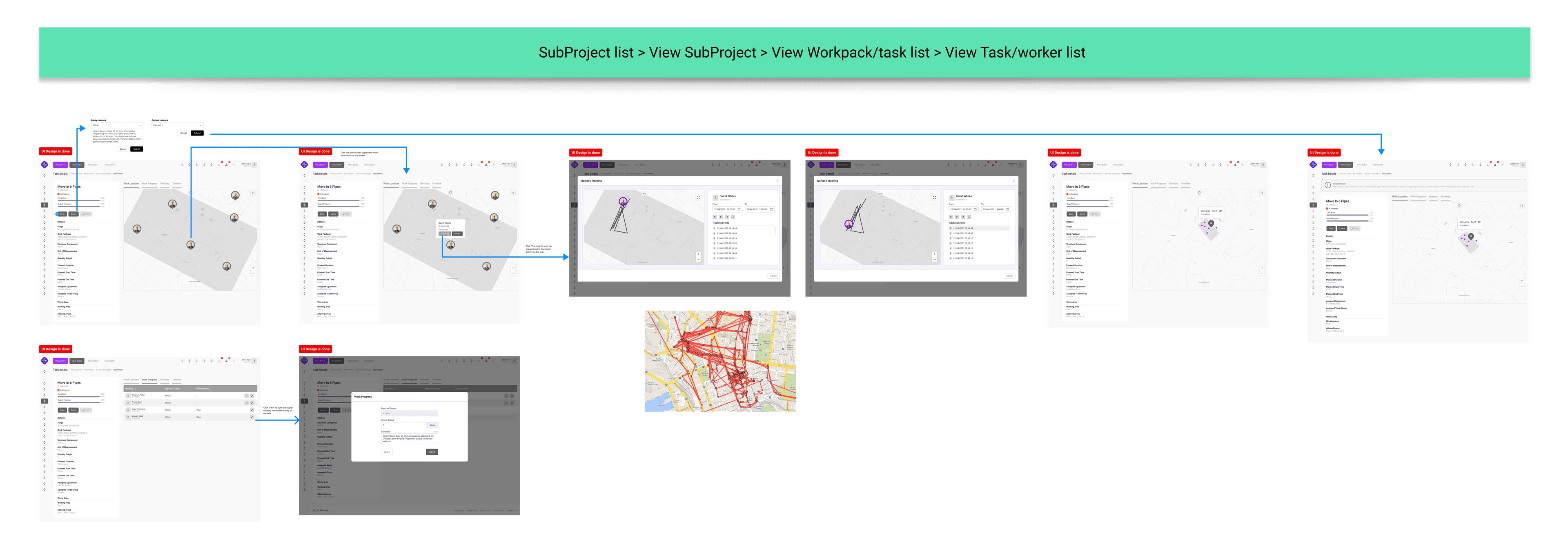Image resolution: width=1568 pixels, height=560 pixels.
Task: Step forward playback in first Worker's Tracking dialog
Action: click(727, 217)
